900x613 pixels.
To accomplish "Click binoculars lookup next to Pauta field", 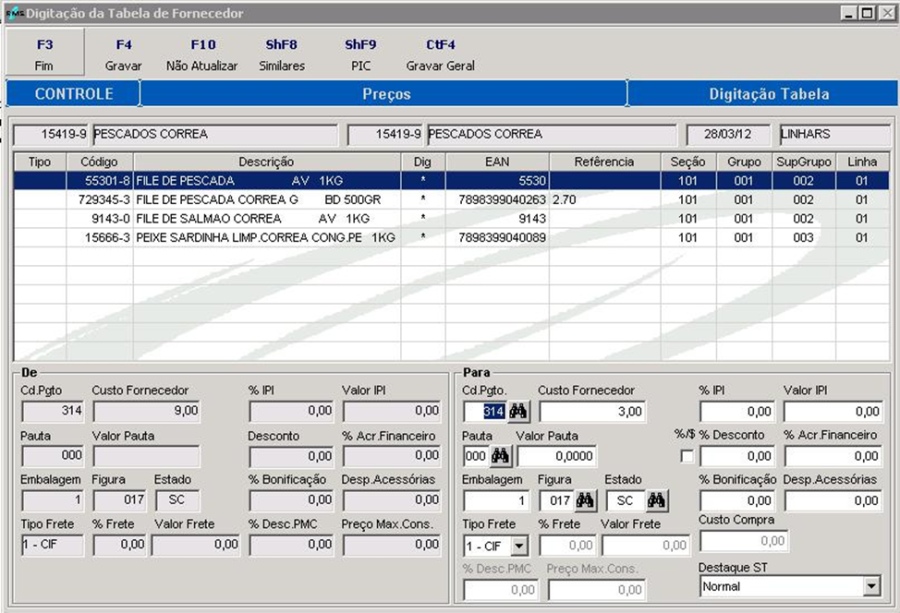I will click(x=501, y=456).
